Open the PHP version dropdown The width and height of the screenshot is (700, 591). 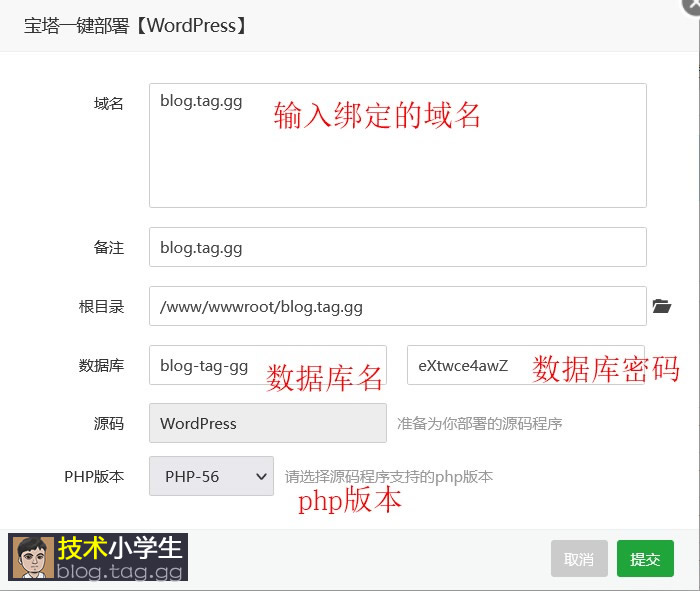211,476
